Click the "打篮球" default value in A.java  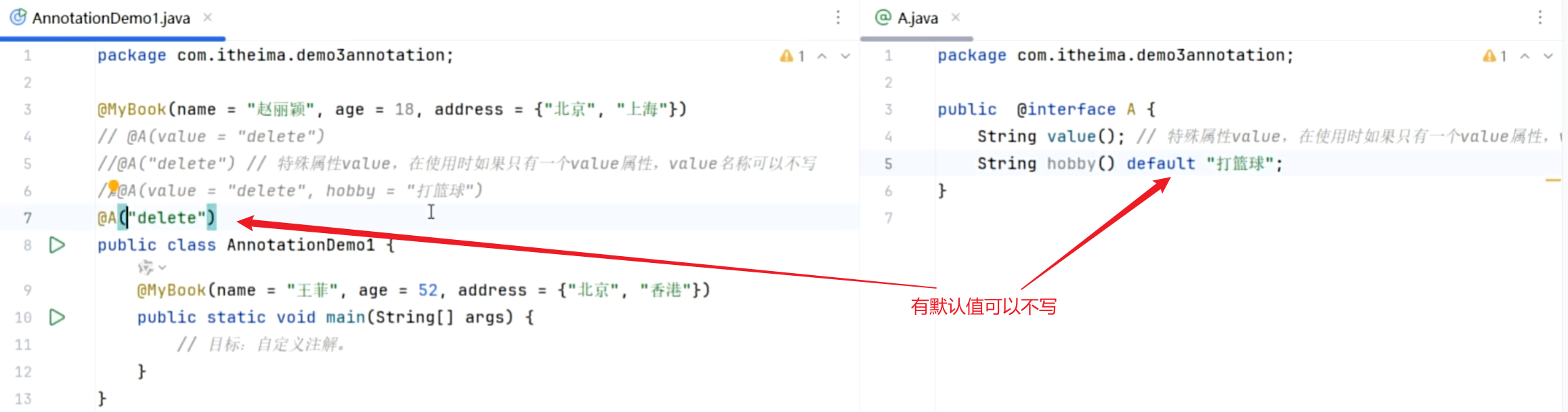pyautogui.click(x=1240, y=163)
